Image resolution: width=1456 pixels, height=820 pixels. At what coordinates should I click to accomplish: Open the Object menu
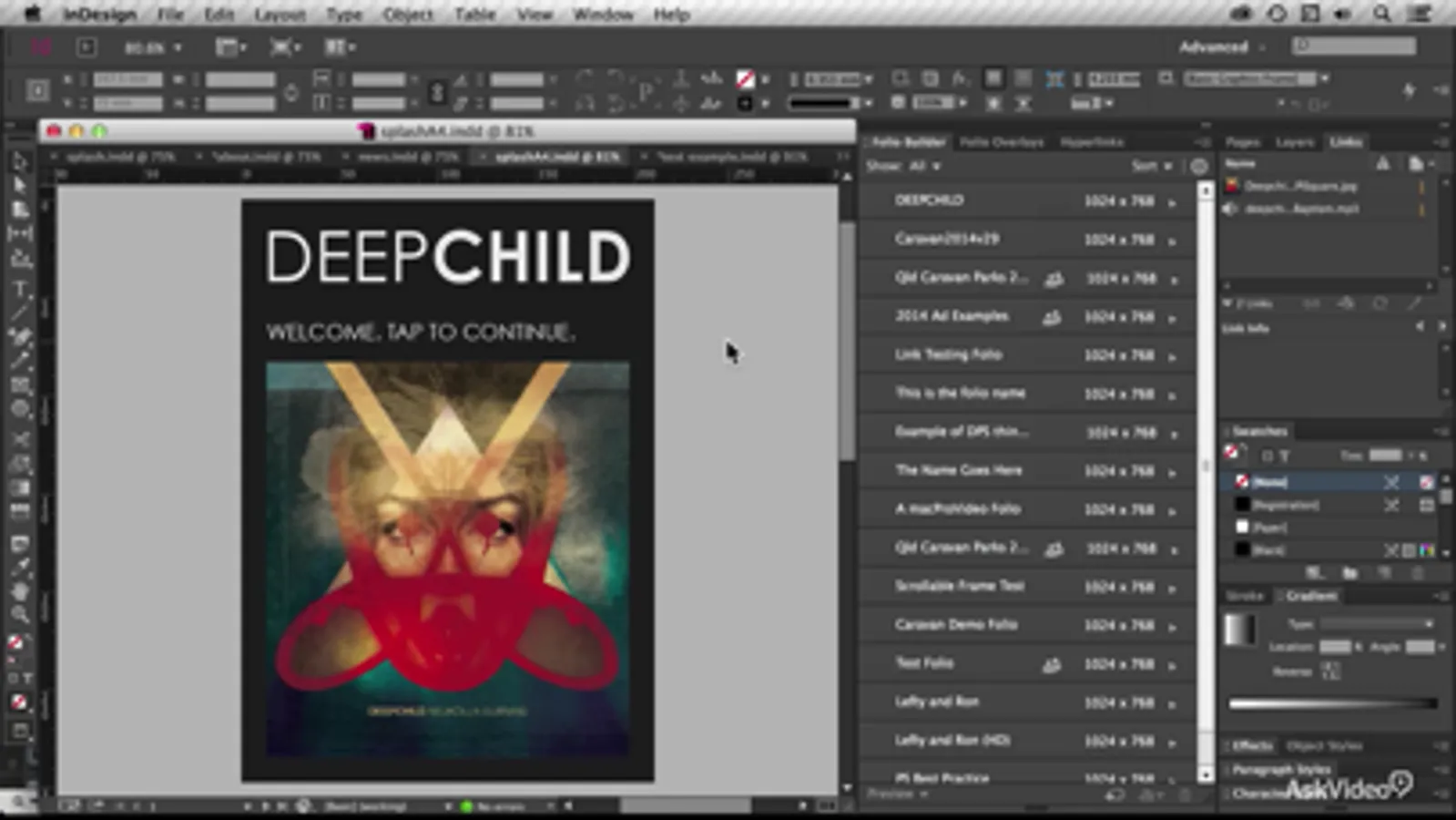point(408,15)
